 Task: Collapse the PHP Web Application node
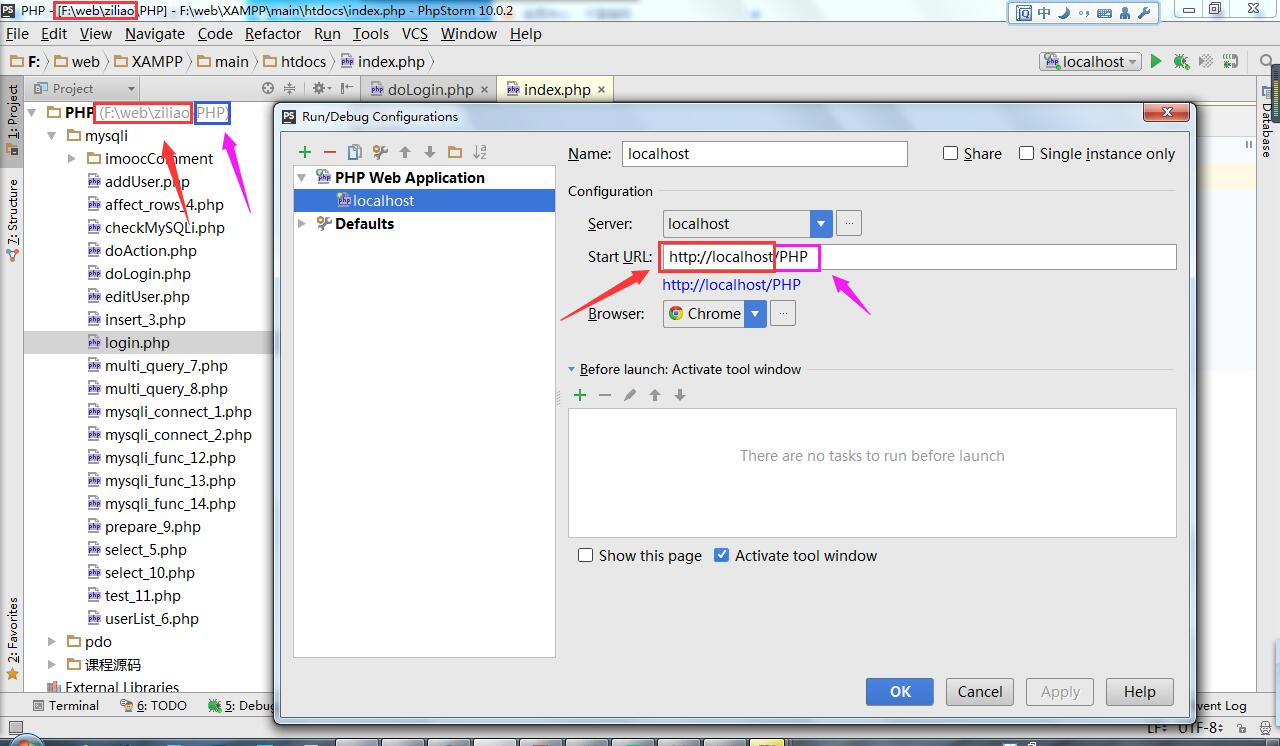pyautogui.click(x=302, y=178)
